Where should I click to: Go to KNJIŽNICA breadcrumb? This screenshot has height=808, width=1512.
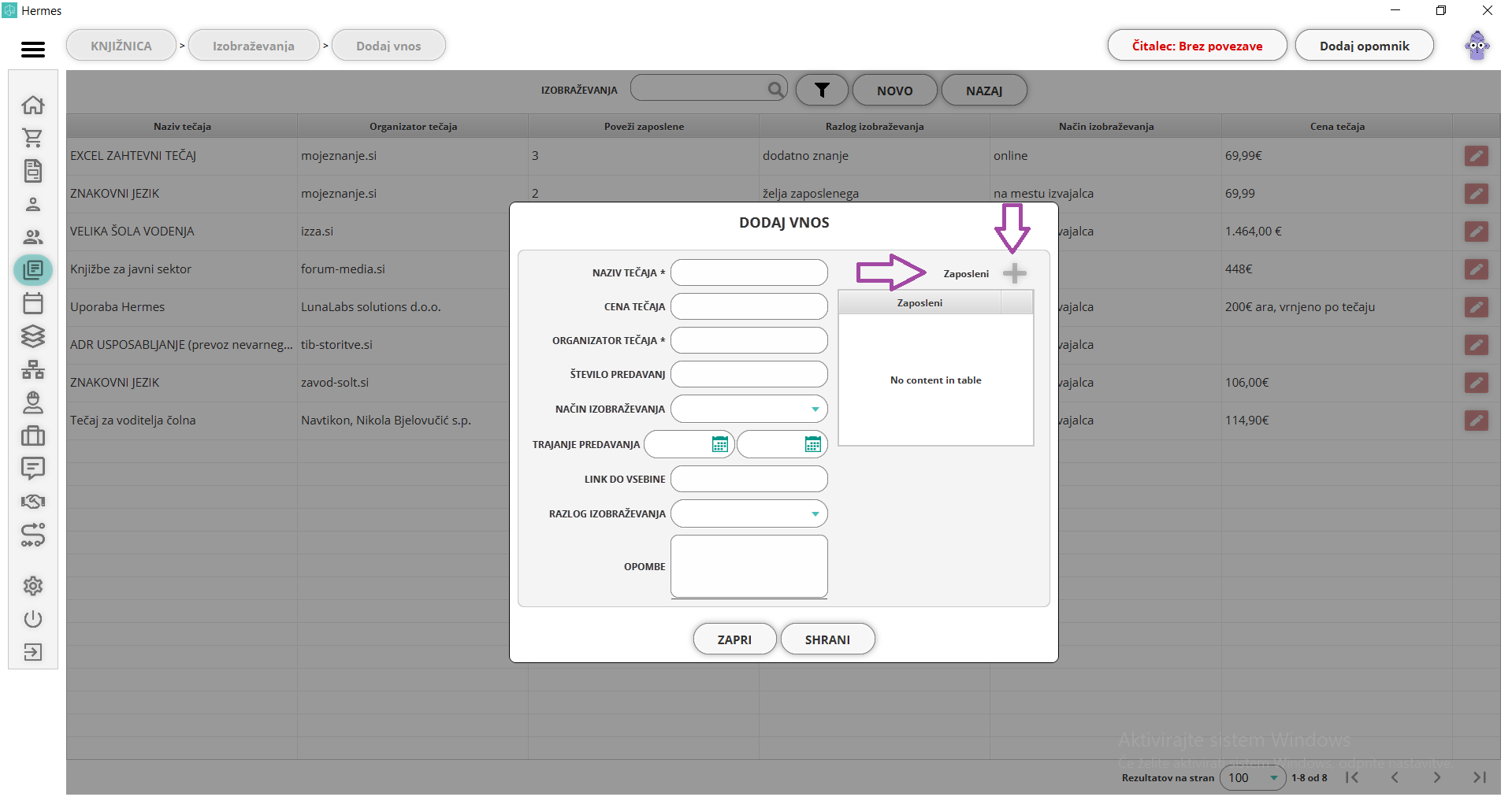click(121, 46)
